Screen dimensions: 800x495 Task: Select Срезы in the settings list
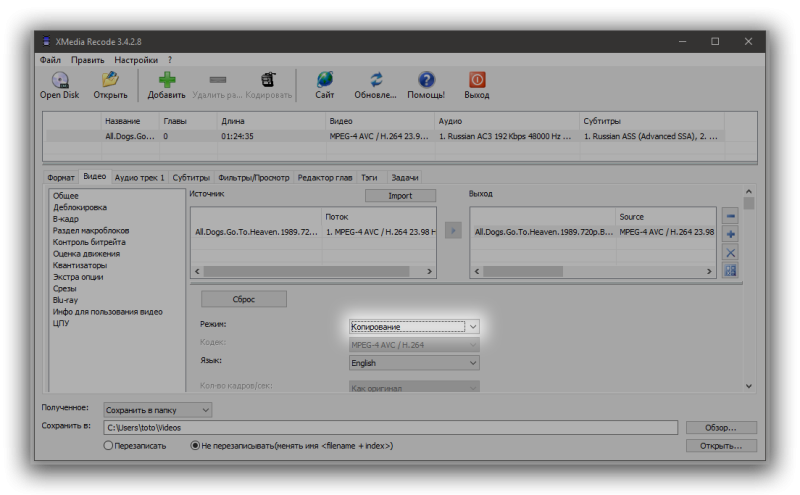(x=64, y=289)
